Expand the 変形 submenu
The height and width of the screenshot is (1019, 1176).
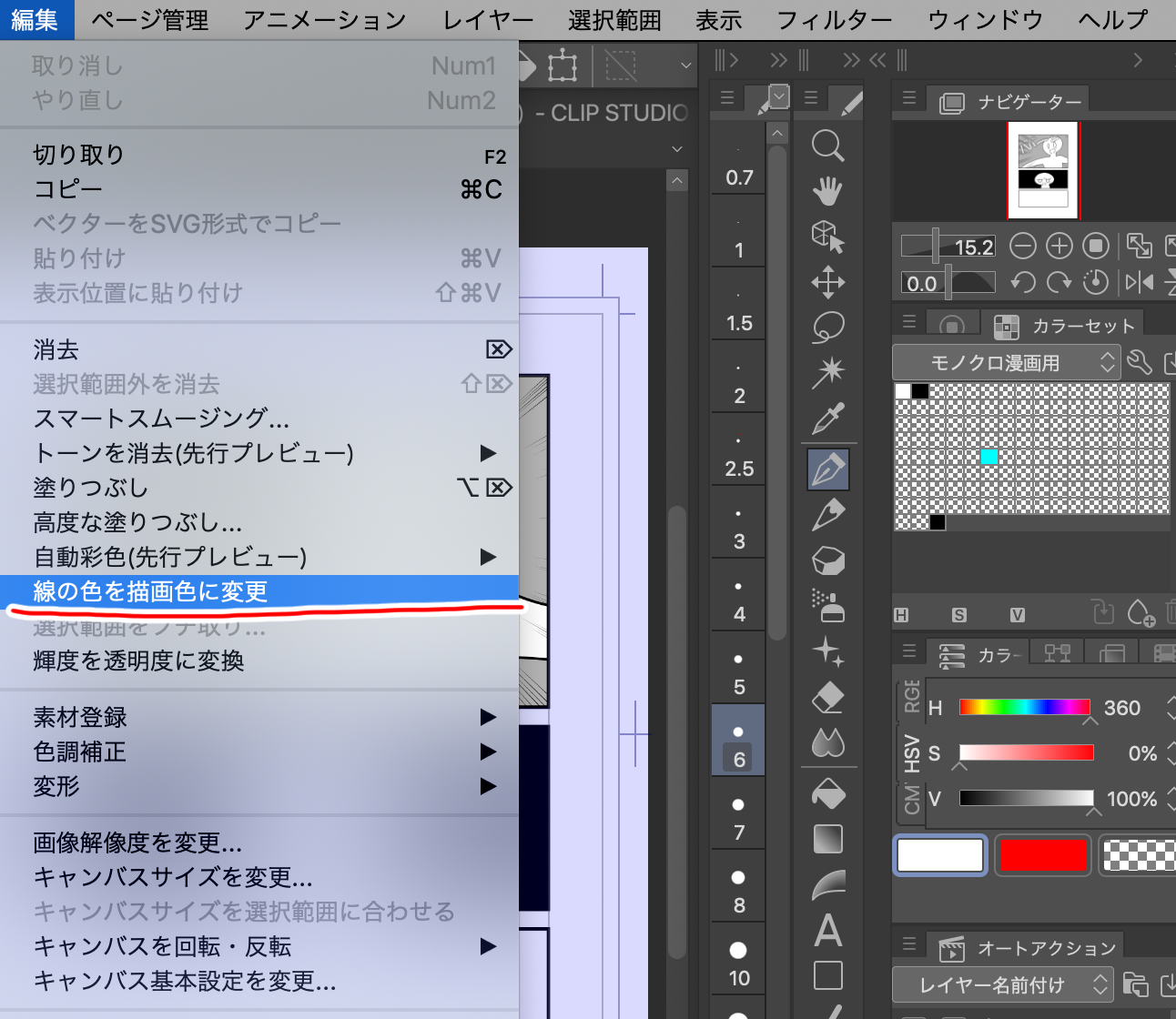[x=259, y=786]
